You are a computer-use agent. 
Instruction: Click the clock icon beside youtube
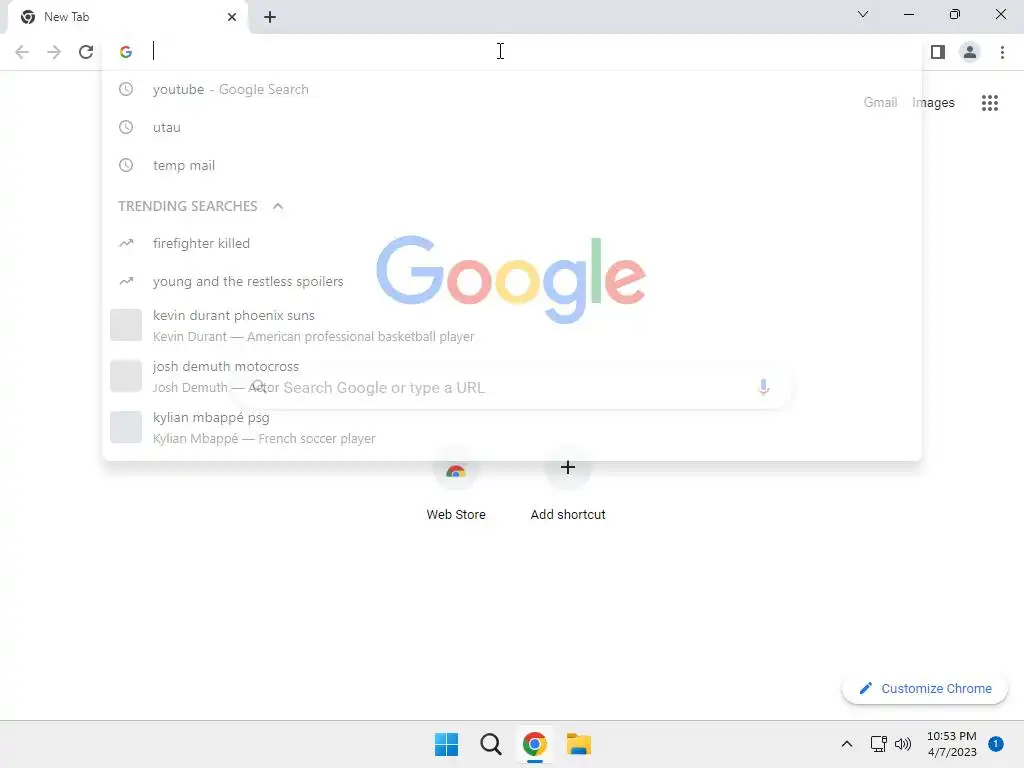[x=126, y=89]
